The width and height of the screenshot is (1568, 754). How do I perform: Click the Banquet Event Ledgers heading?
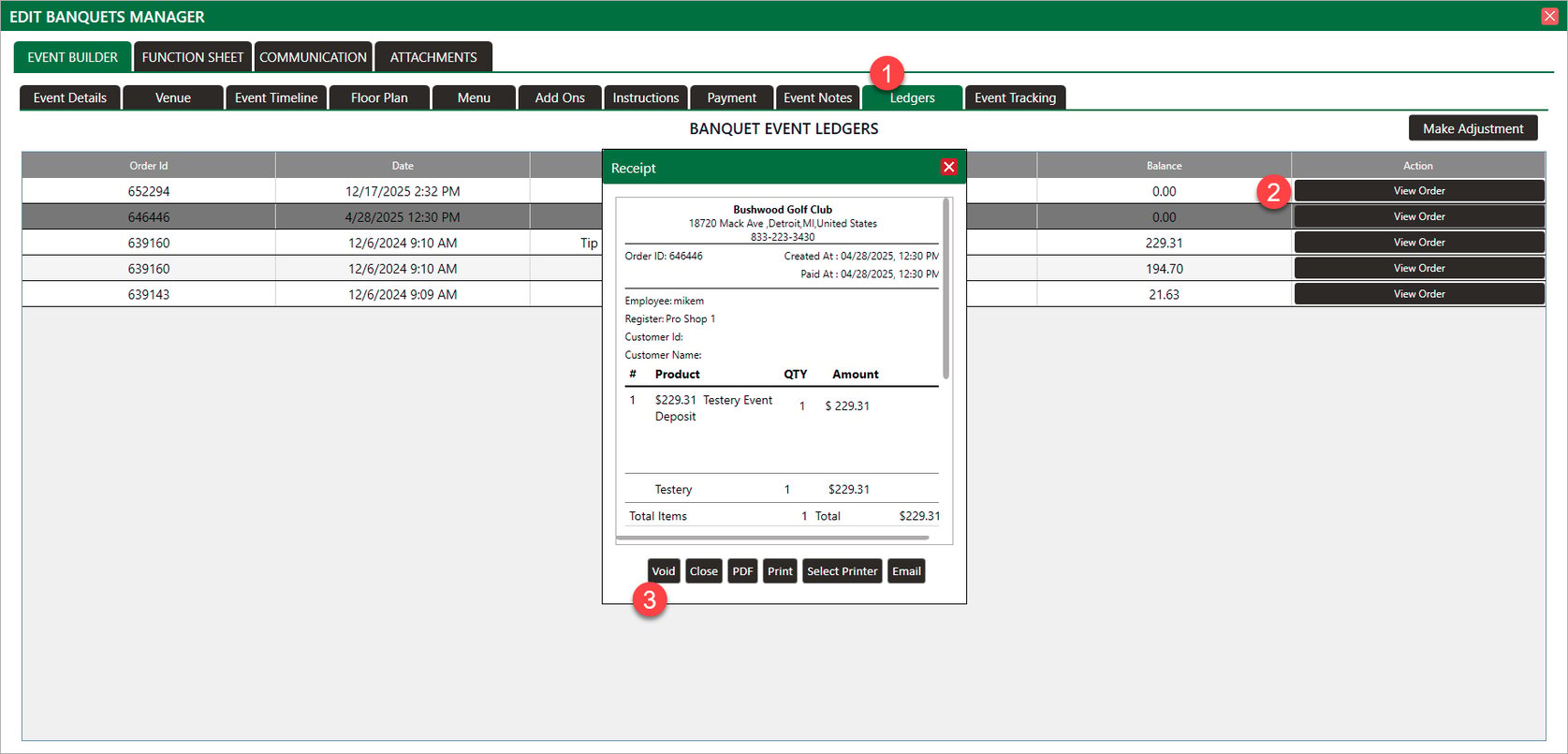pos(784,128)
